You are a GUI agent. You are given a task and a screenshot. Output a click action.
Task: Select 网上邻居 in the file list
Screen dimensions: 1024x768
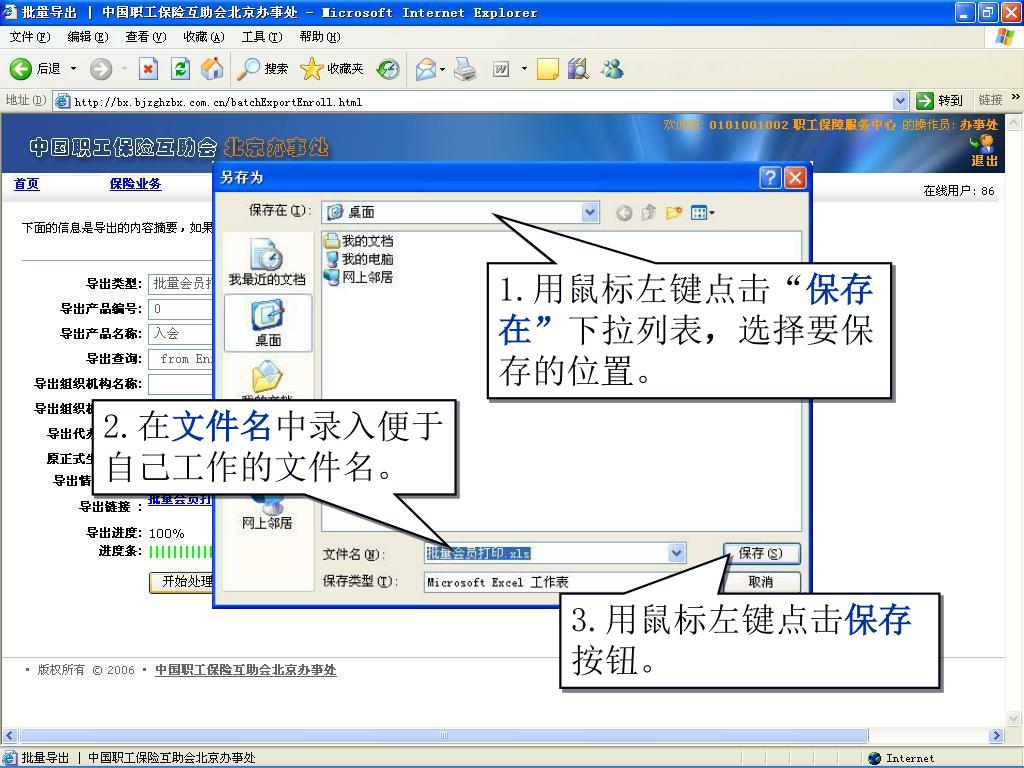pos(359,278)
